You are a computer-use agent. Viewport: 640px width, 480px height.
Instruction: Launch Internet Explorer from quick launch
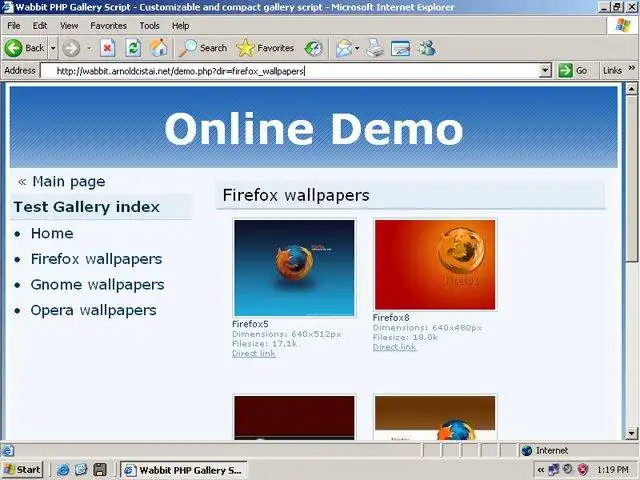(63, 470)
